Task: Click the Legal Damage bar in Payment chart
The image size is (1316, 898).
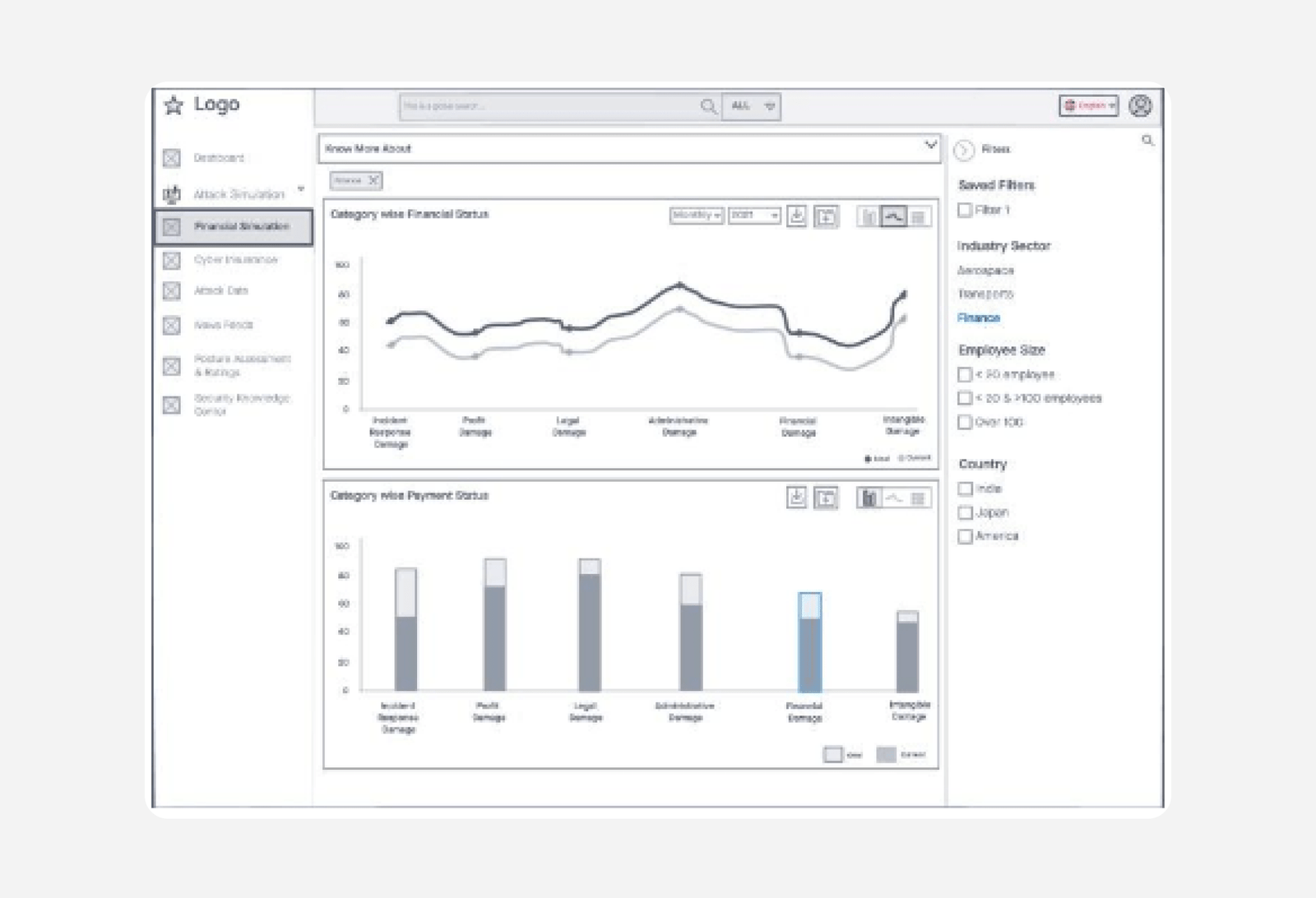Action: [x=590, y=625]
